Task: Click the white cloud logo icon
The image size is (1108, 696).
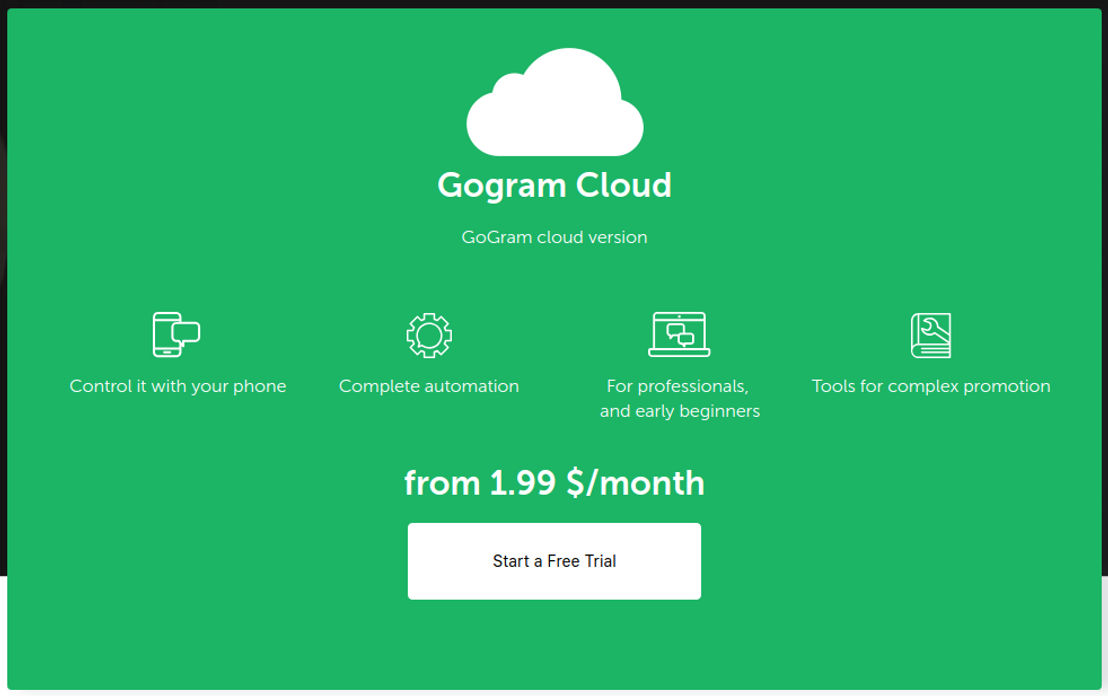Action: 555,102
